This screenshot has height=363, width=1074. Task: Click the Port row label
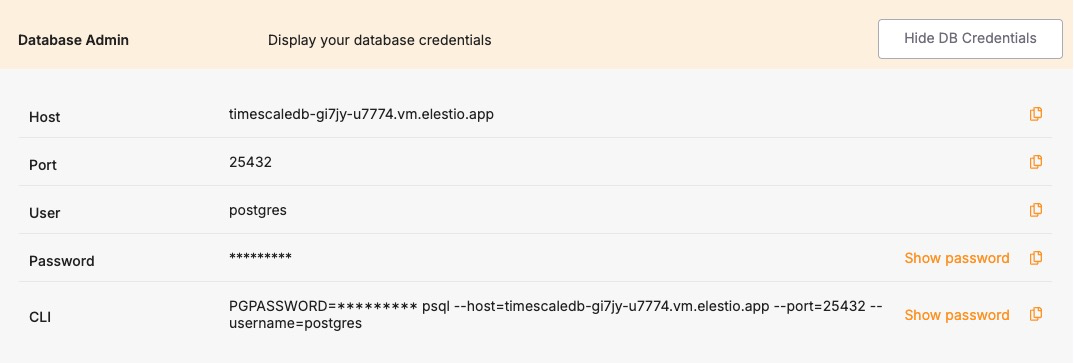click(x=42, y=165)
